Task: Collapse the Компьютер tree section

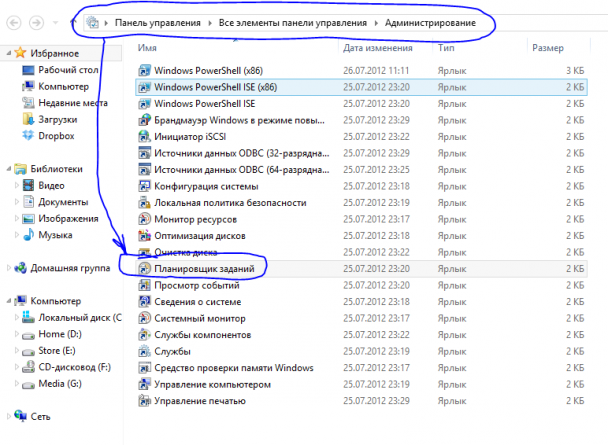Action: tap(9, 301)
